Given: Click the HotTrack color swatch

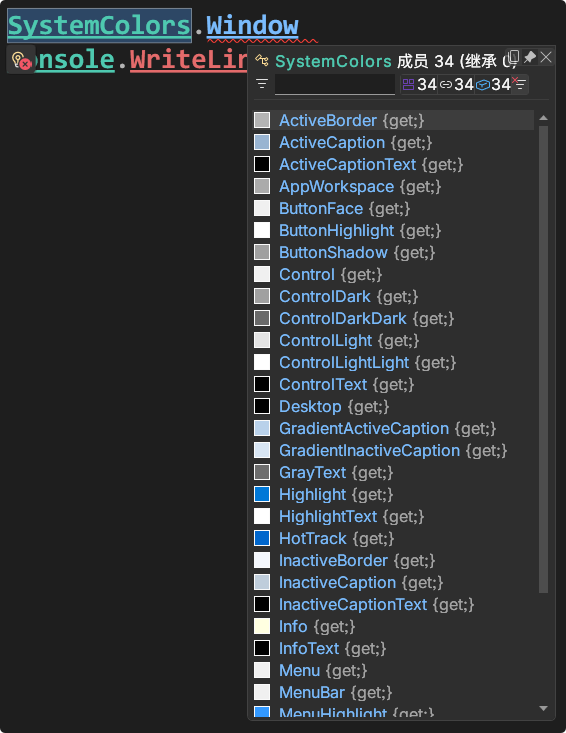Looking at the screenshot, I should (x=262, y=538).
